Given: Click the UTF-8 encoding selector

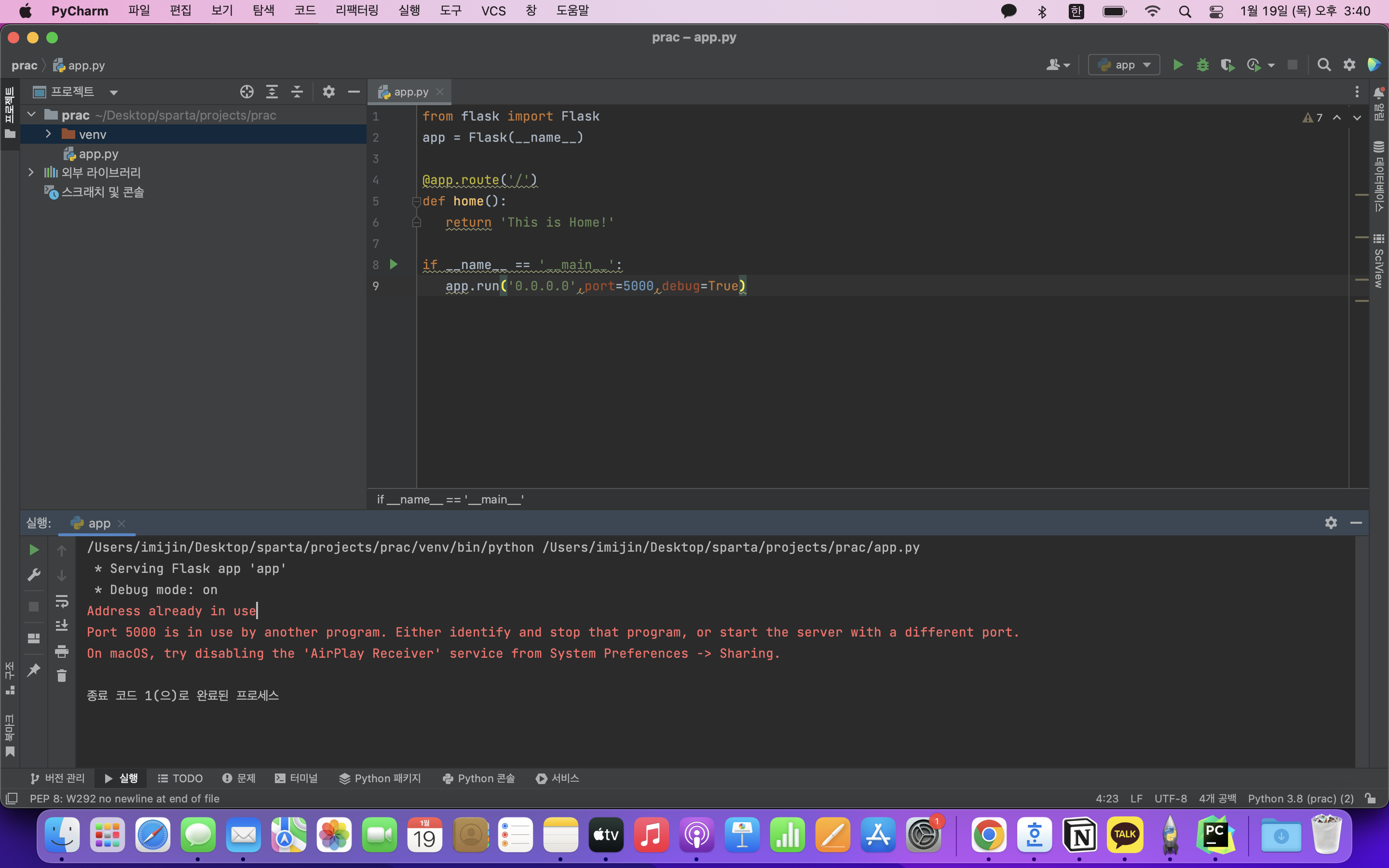Looking at the screenshot, I should click(1171, 799).
